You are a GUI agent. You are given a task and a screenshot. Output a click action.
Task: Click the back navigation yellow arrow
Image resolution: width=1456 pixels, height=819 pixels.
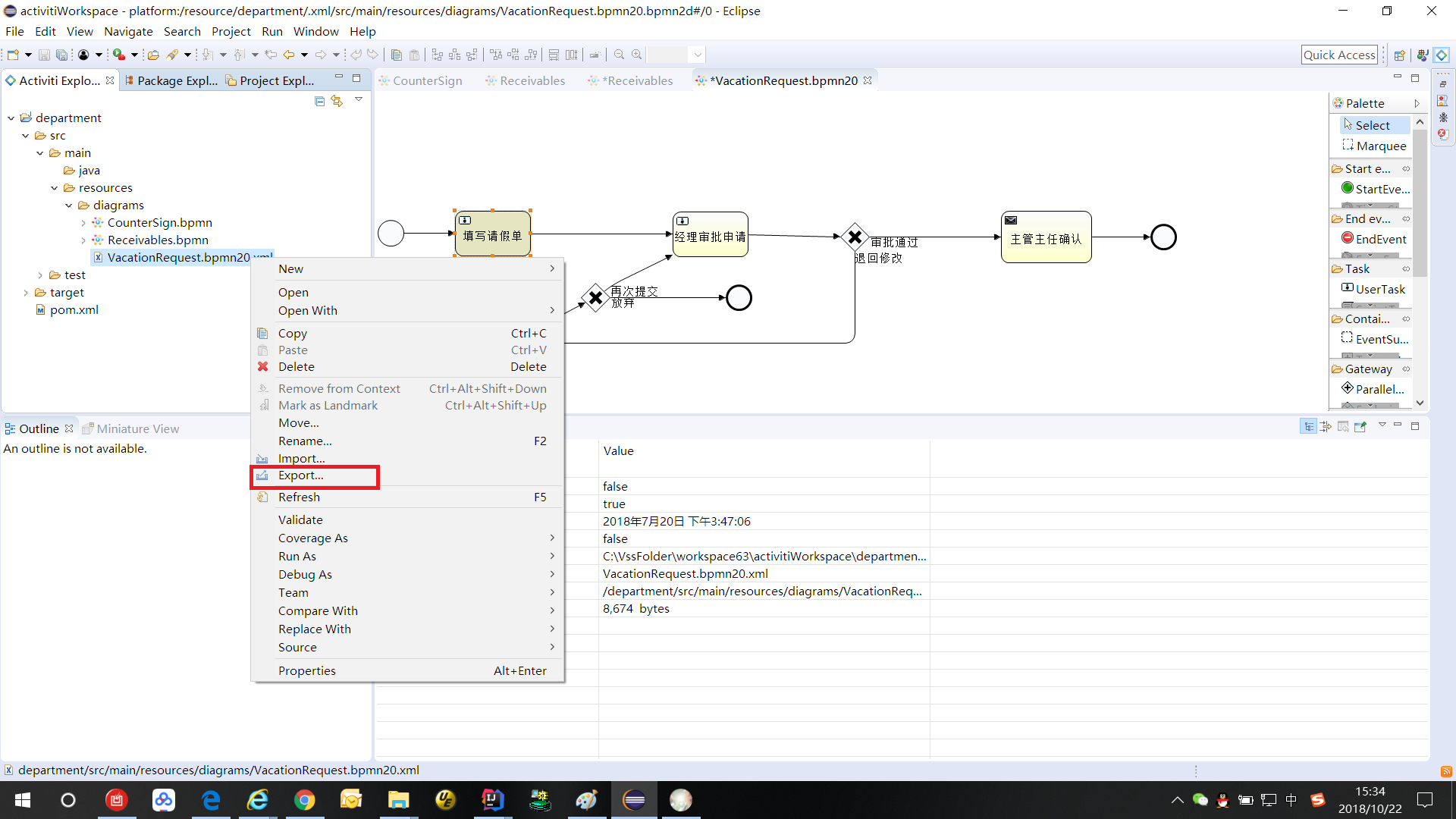(x=289, y=55)
